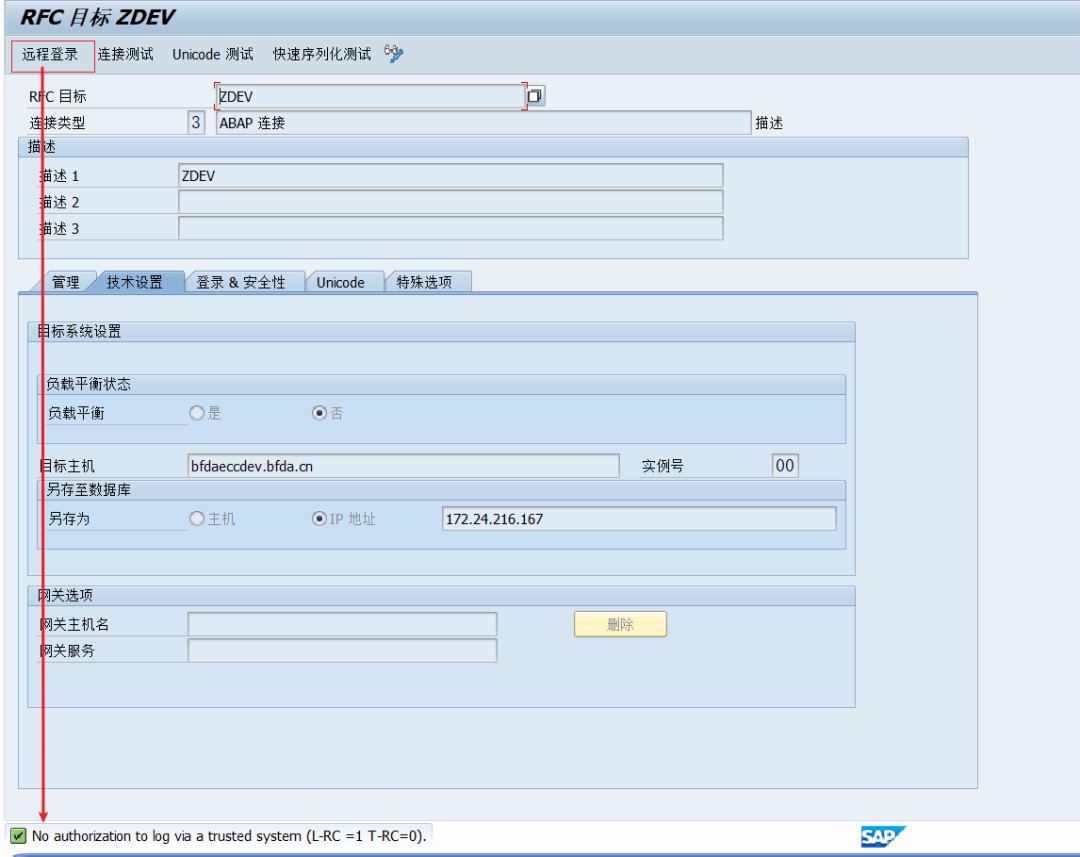This screenshot has height=857, width=1080.
Task: Click the RFC 目标 field containing ZDEV
Action: [371, 96]
